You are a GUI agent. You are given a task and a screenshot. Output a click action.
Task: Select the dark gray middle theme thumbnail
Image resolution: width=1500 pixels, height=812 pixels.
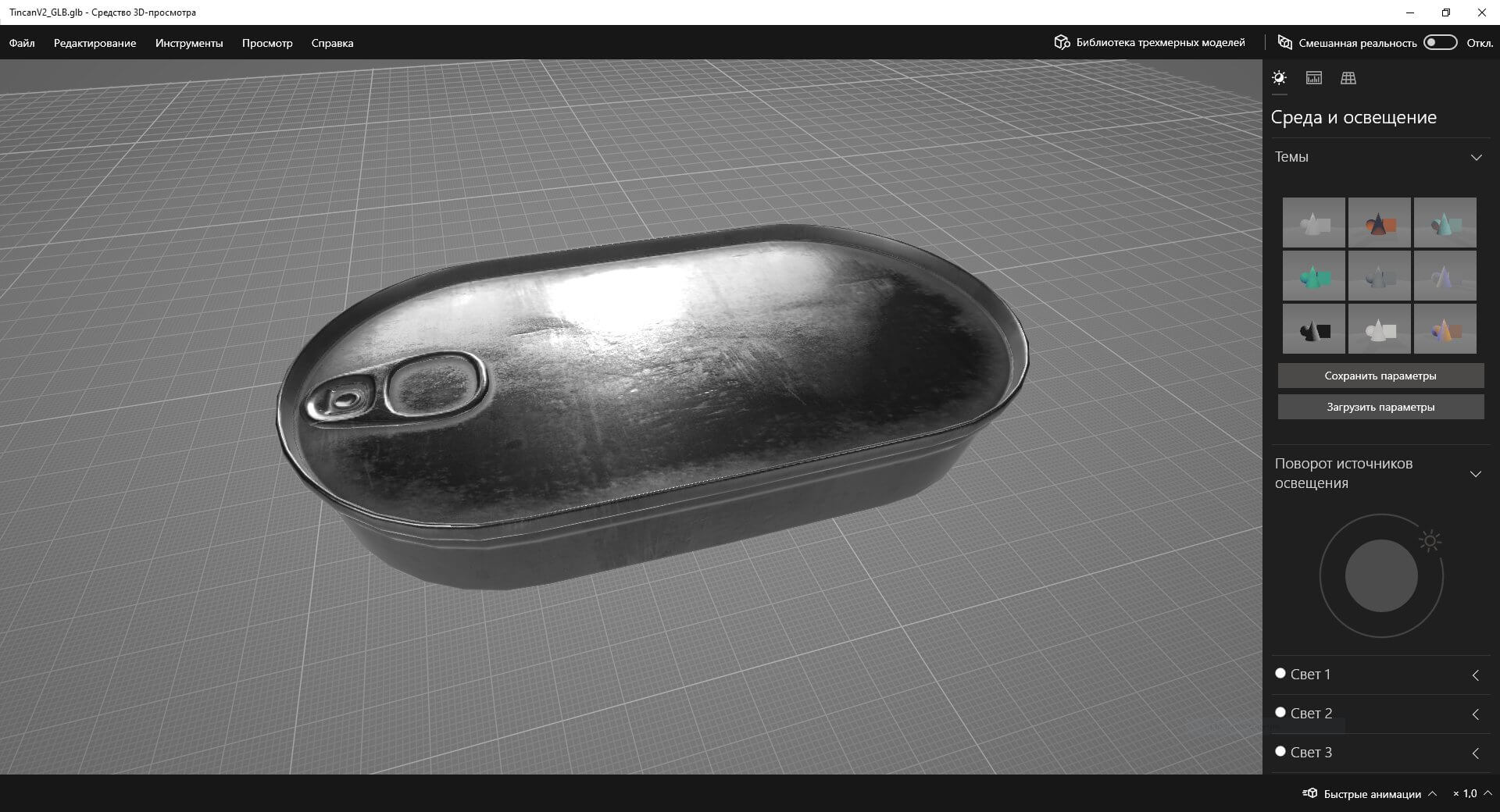[x=1380, y=276]
